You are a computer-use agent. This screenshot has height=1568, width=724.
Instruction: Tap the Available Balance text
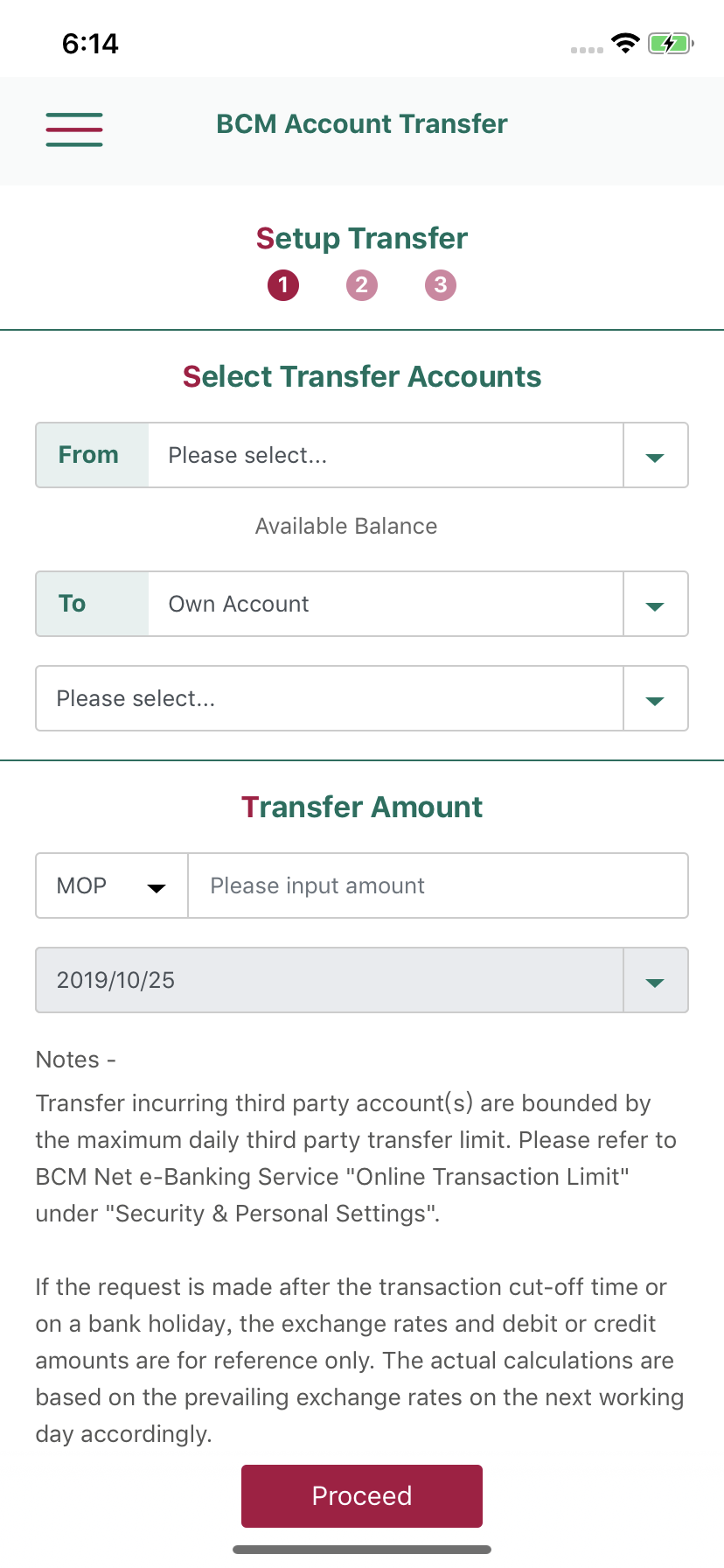coord(346,526)
